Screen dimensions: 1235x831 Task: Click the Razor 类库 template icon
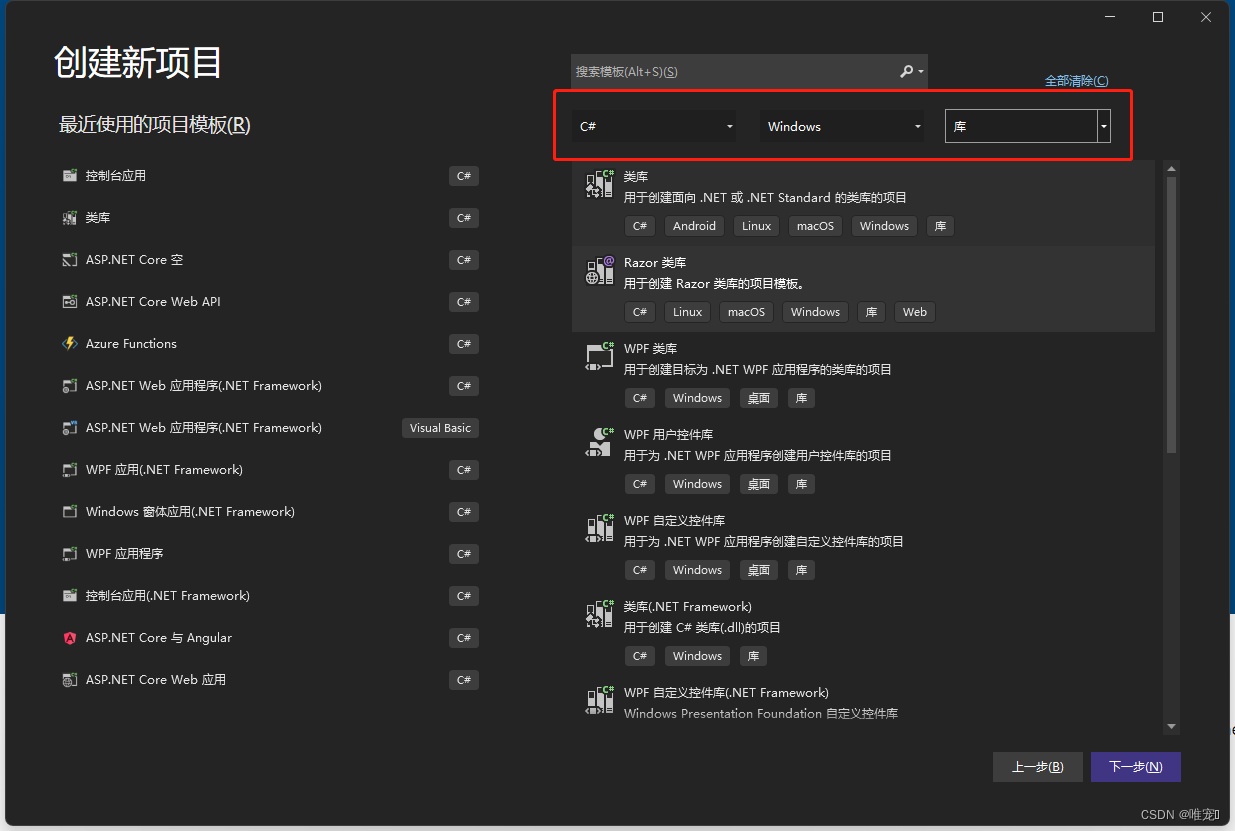coord(599,270)
